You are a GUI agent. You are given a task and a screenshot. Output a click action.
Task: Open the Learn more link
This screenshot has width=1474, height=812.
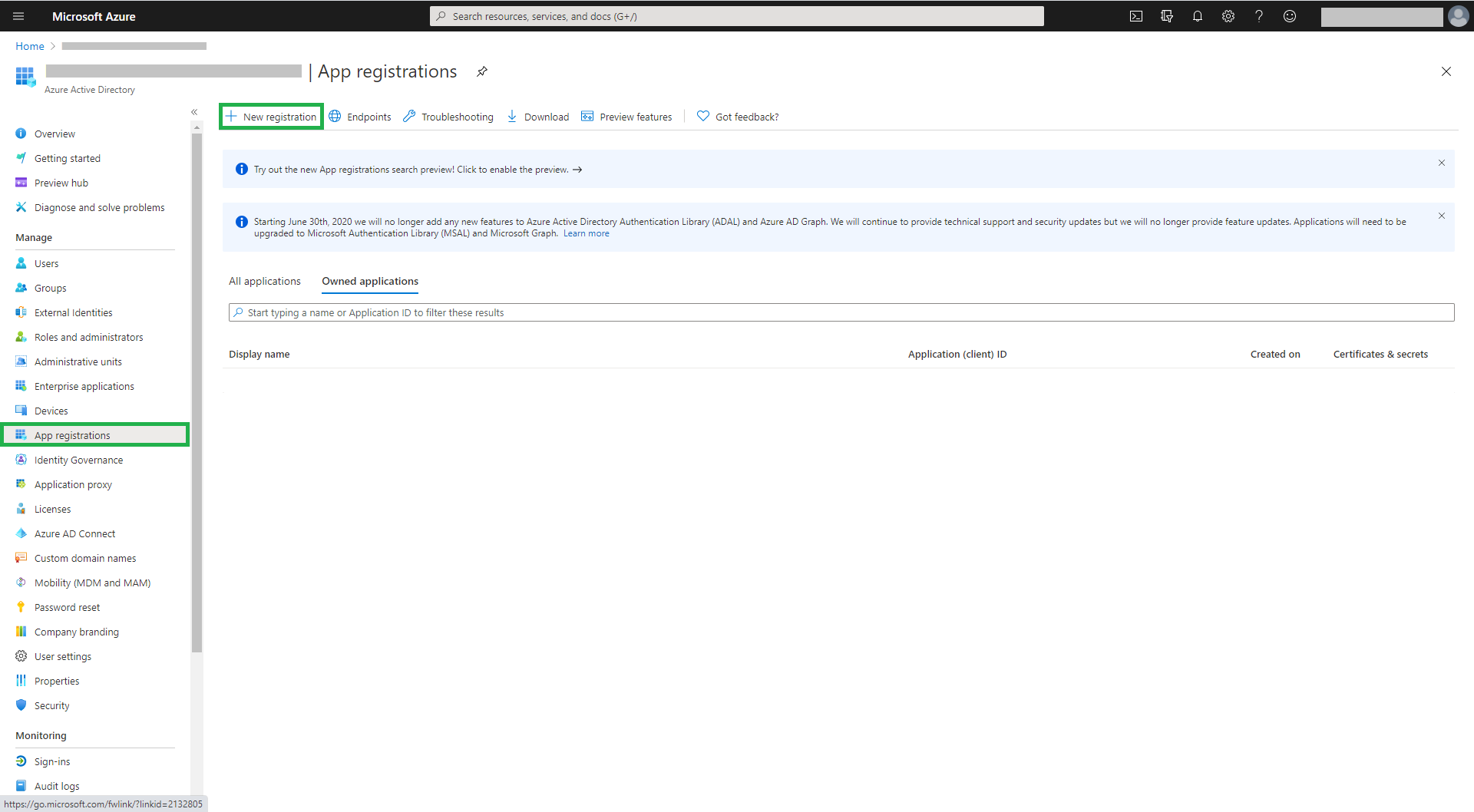click(587, 233)
